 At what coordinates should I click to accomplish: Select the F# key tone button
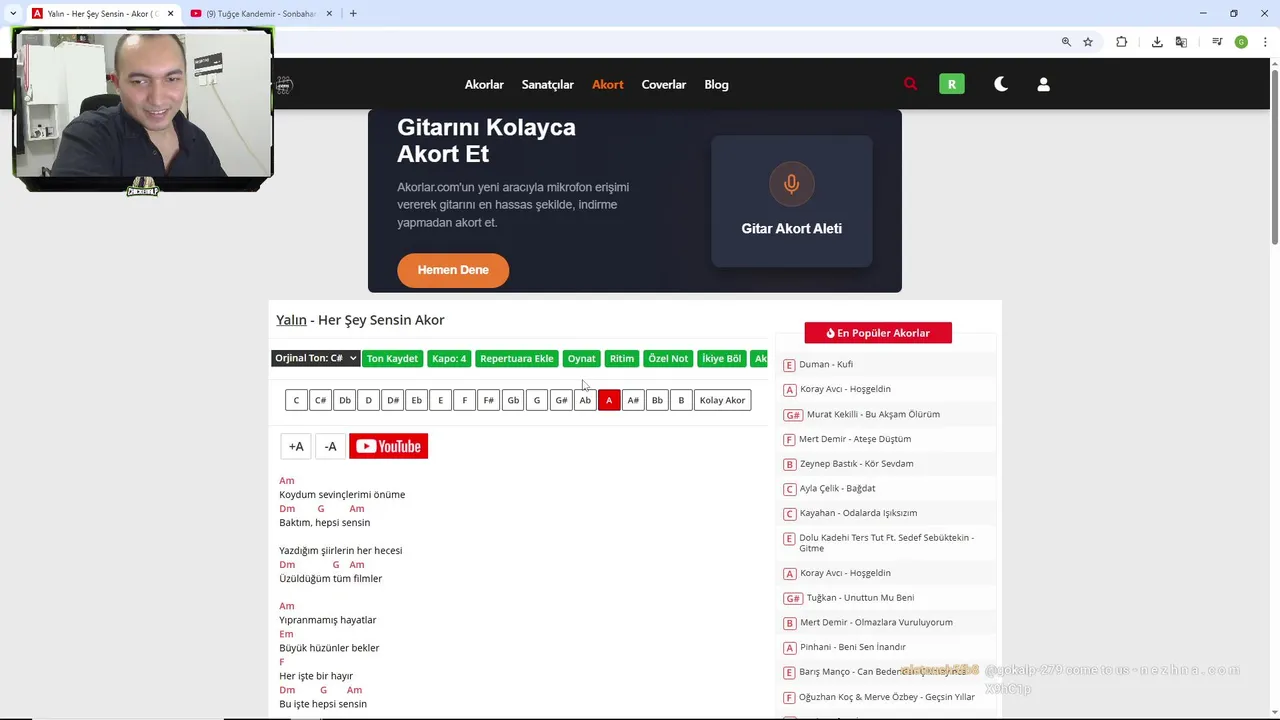pyautogui.click(x=488, y=400)
